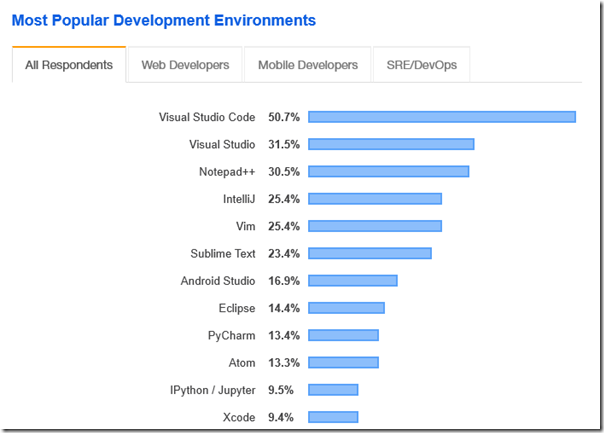Click the IntelliJ bar
604x433 pixels.
pos(375,199)
